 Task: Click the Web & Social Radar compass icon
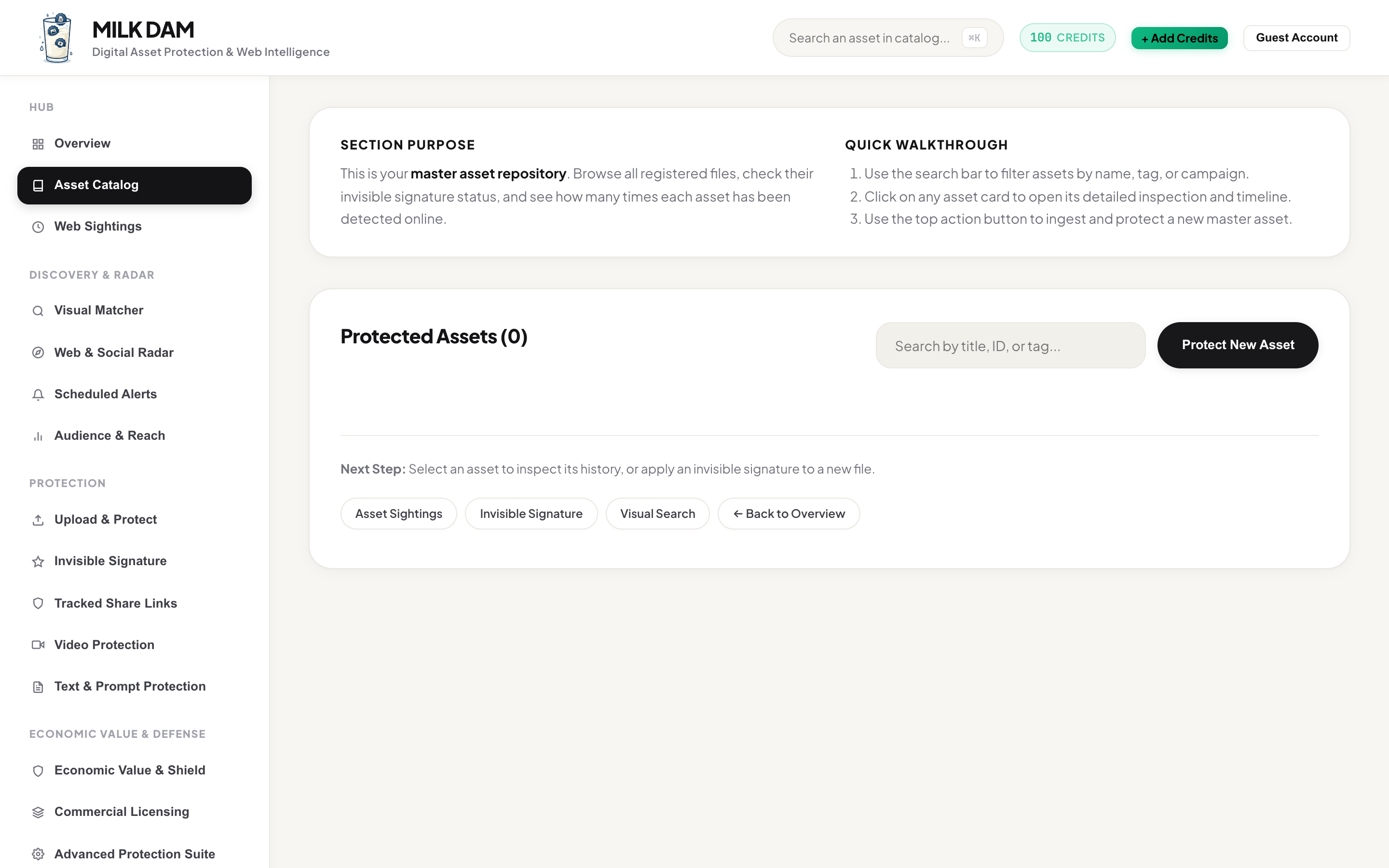(x=38, y=353)
